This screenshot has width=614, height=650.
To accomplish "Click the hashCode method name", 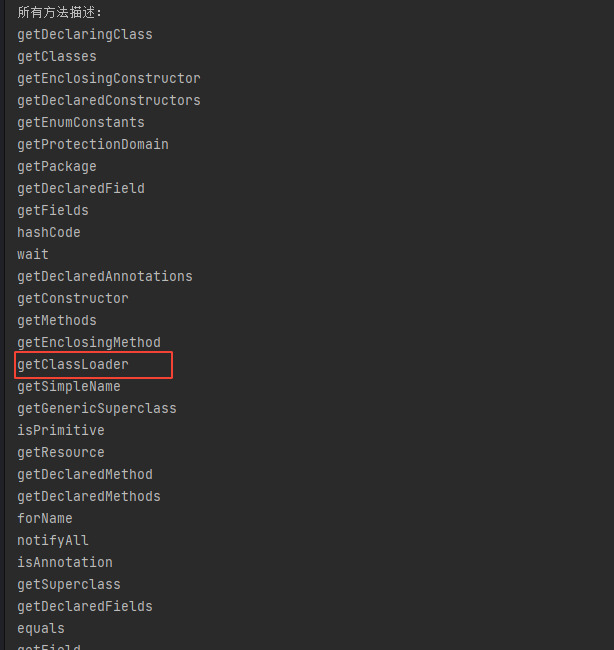I will (49, 233).
